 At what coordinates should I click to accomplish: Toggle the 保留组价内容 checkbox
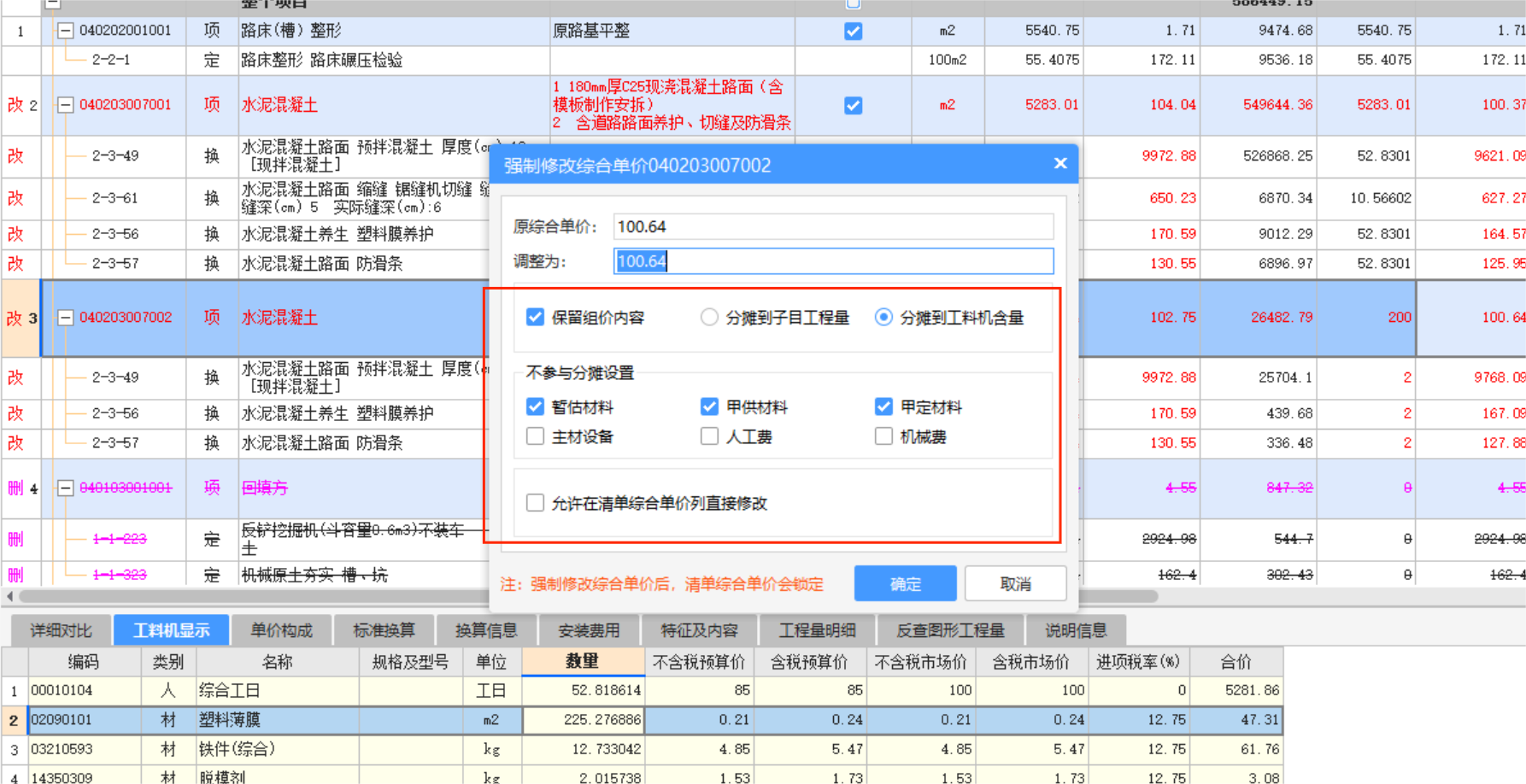pyautogui.click(x=536, y=318)
